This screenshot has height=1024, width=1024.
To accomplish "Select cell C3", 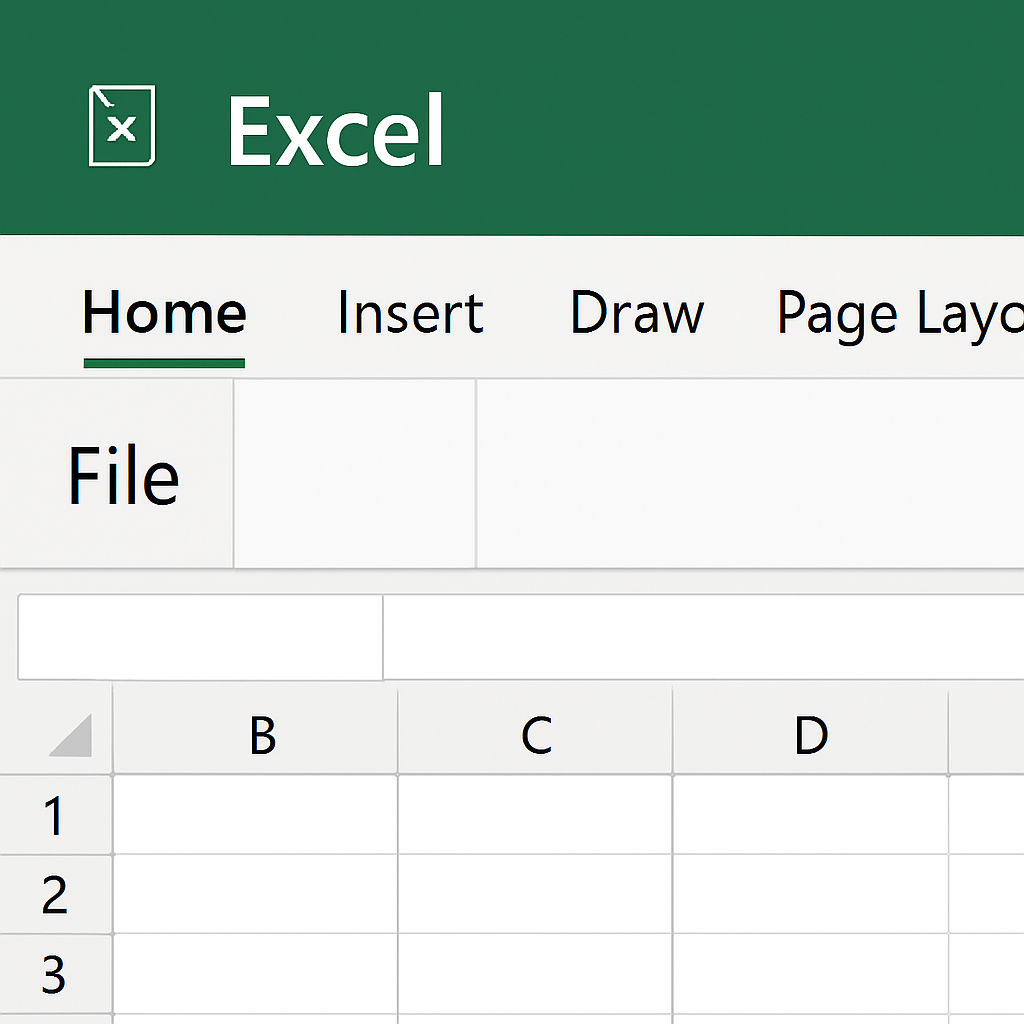I will click(535, 974).
